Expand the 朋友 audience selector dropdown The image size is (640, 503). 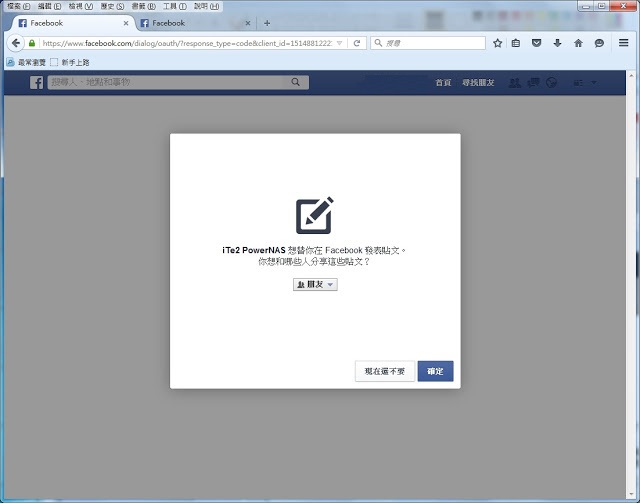click(315, 284)
